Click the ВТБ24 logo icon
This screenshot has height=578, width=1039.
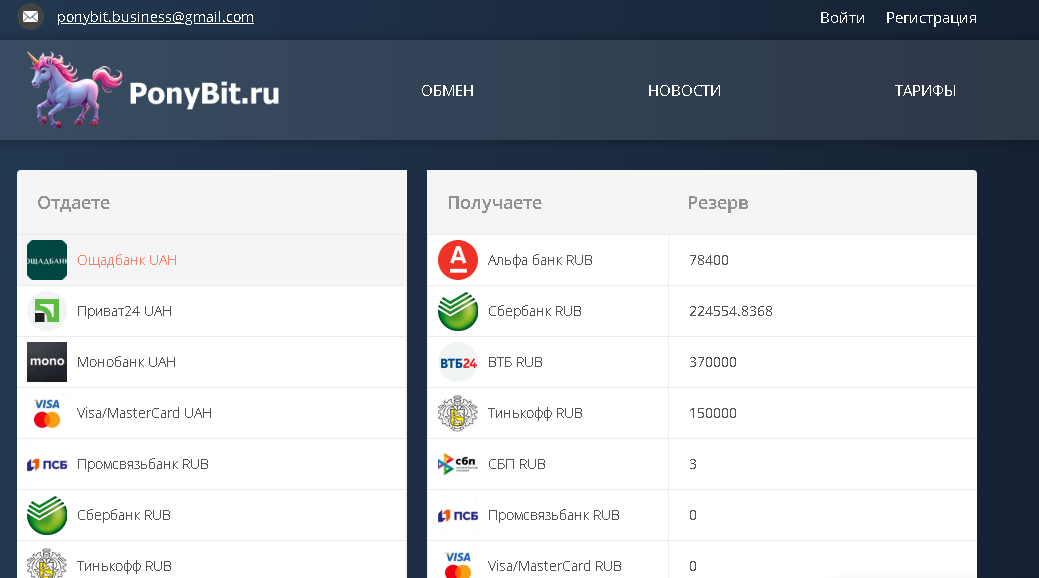pyautogui.click(x=458, y=362)
